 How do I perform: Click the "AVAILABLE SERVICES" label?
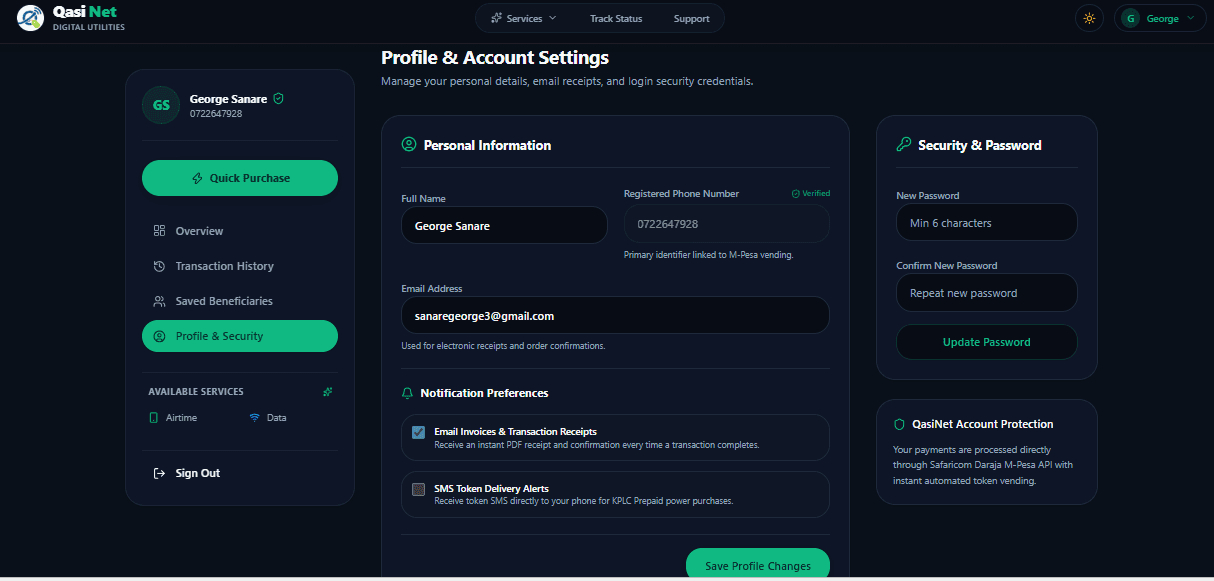(196, 392)
